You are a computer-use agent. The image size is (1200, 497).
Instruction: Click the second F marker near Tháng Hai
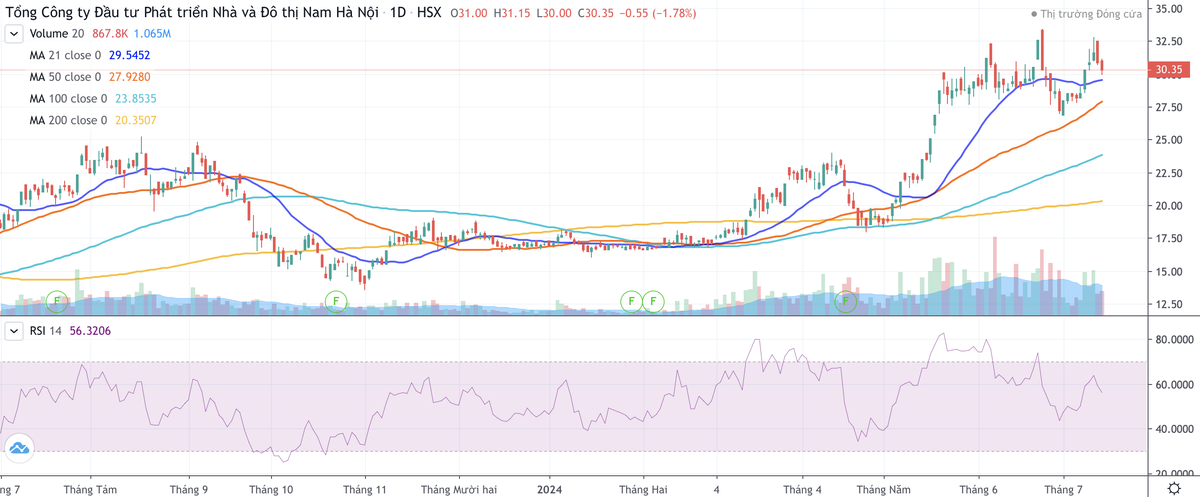point(654,299)
